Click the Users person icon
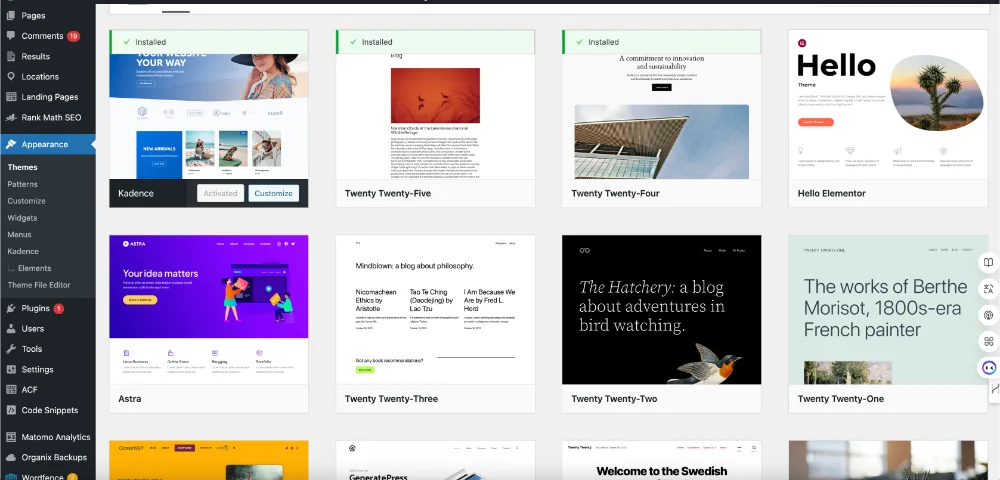Image resolution: width=1000 pixels, height=480 pixels. [11, 329]
